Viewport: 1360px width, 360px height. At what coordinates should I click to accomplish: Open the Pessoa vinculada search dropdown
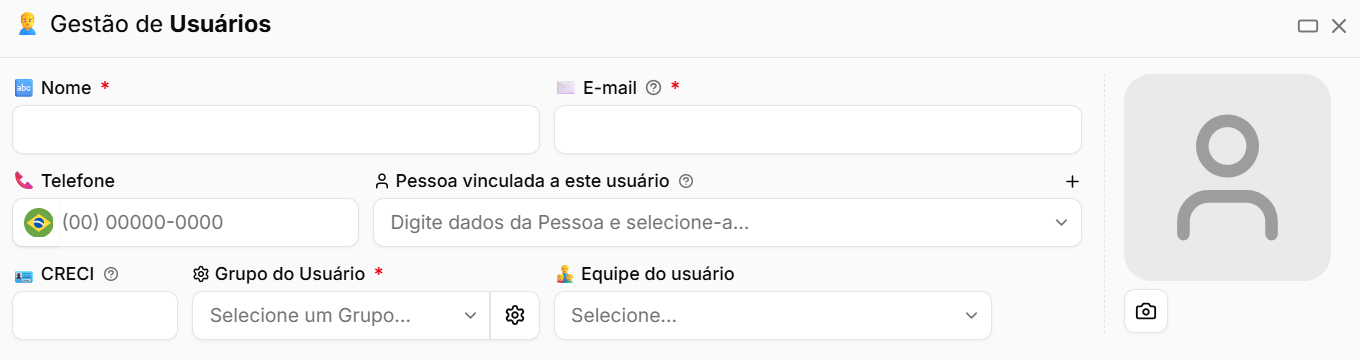click(727, 222)
